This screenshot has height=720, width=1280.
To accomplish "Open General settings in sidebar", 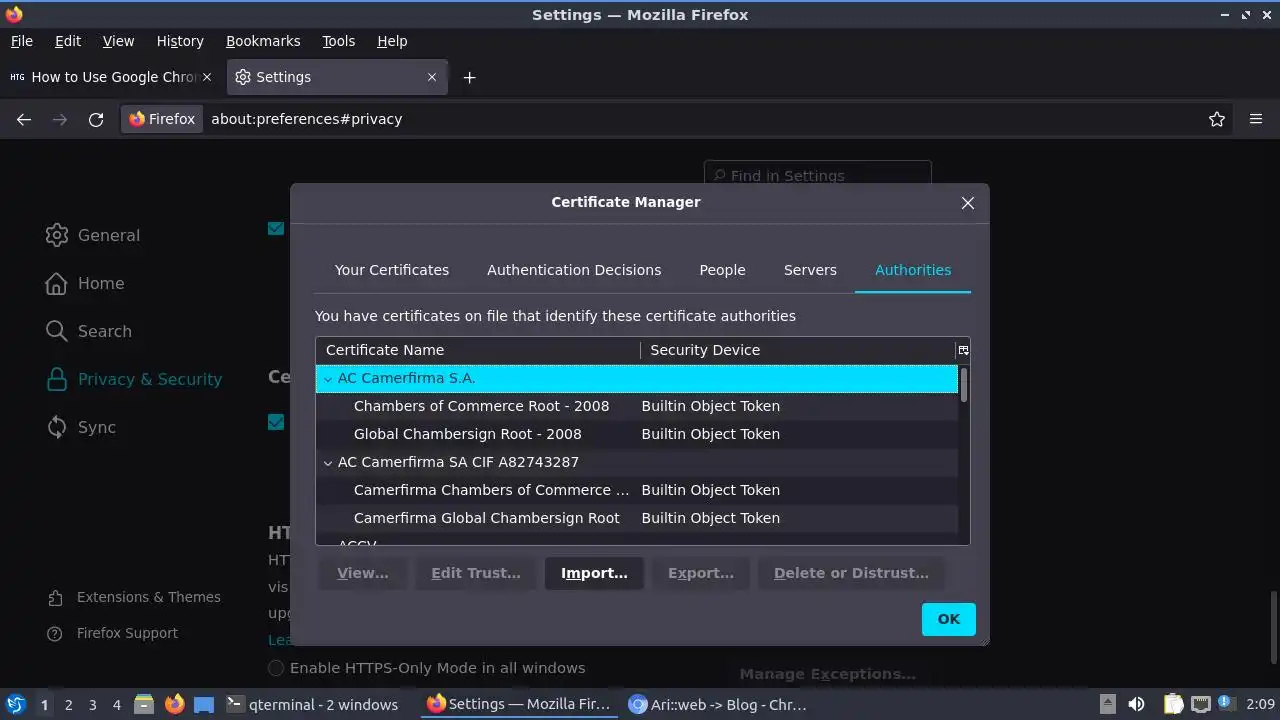I will 93,235.
